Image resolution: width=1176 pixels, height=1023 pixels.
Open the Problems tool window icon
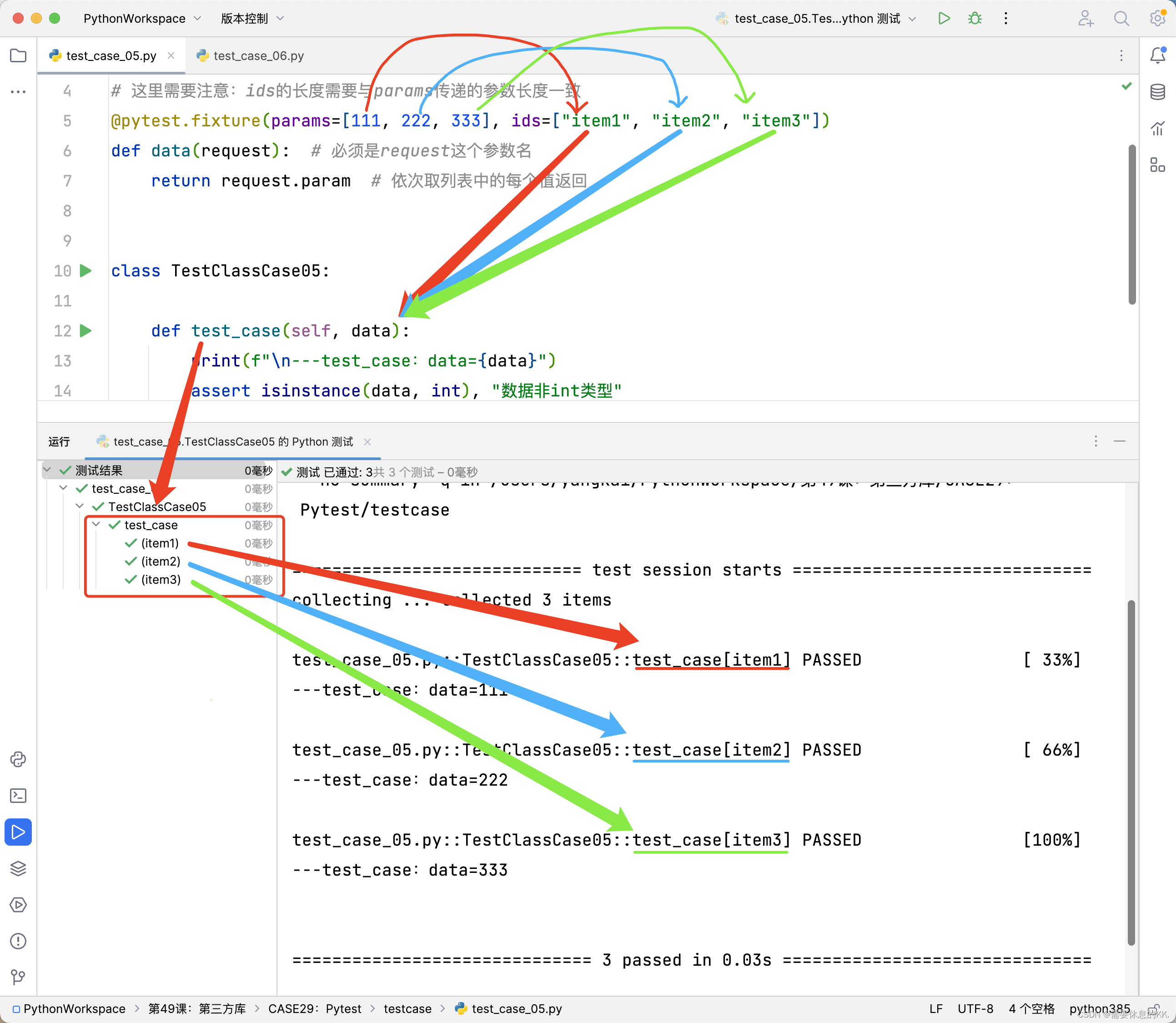tap(18, 941)
